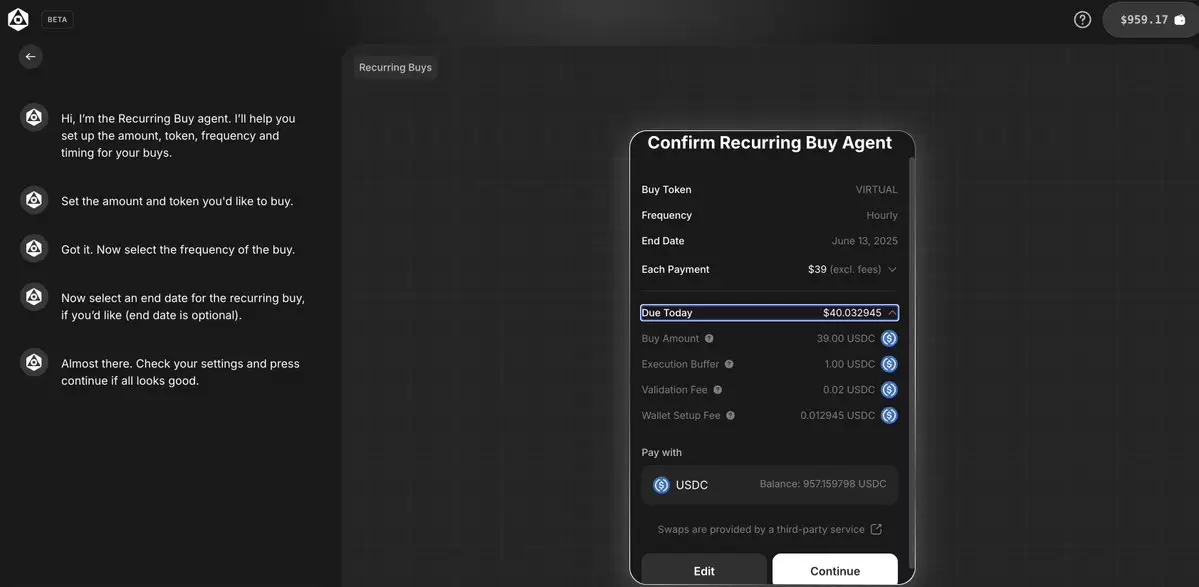Screen dimensions: 1199x587
Task: Click the 'End Date' label
Action: [x=663, y=241]
